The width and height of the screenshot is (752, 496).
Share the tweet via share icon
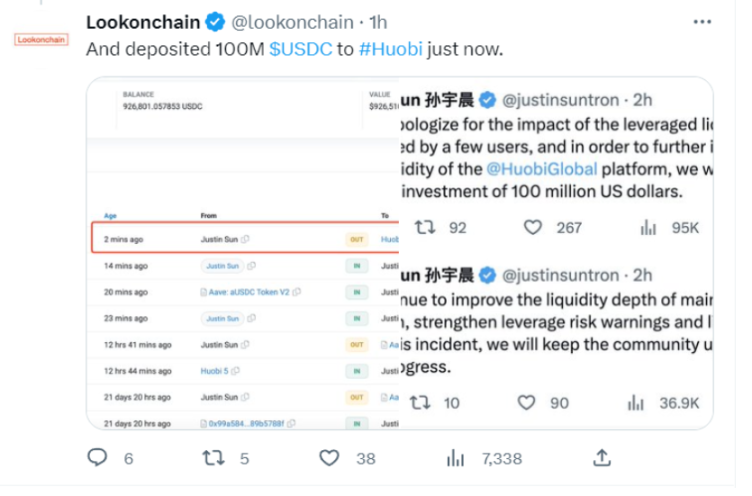(x=601, y=458)
